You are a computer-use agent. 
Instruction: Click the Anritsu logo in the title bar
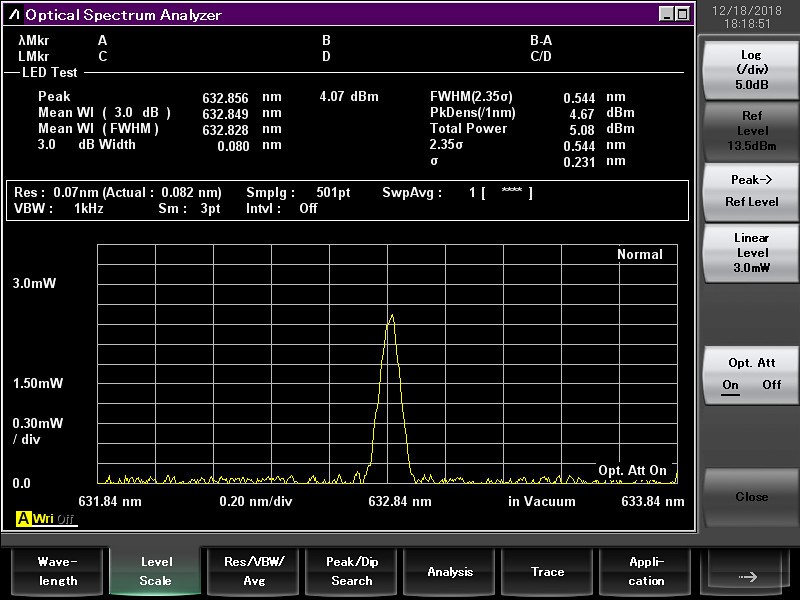point(14,15)
